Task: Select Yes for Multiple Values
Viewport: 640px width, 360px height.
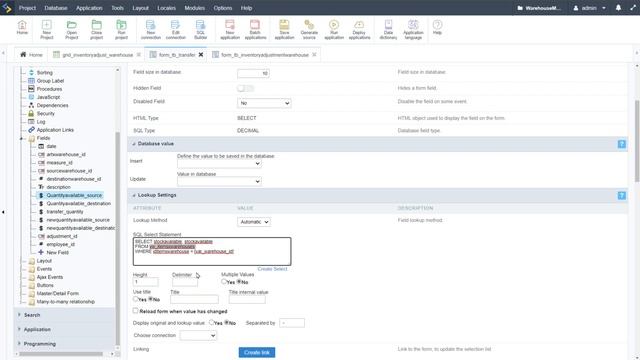Action: pos(224,282)
